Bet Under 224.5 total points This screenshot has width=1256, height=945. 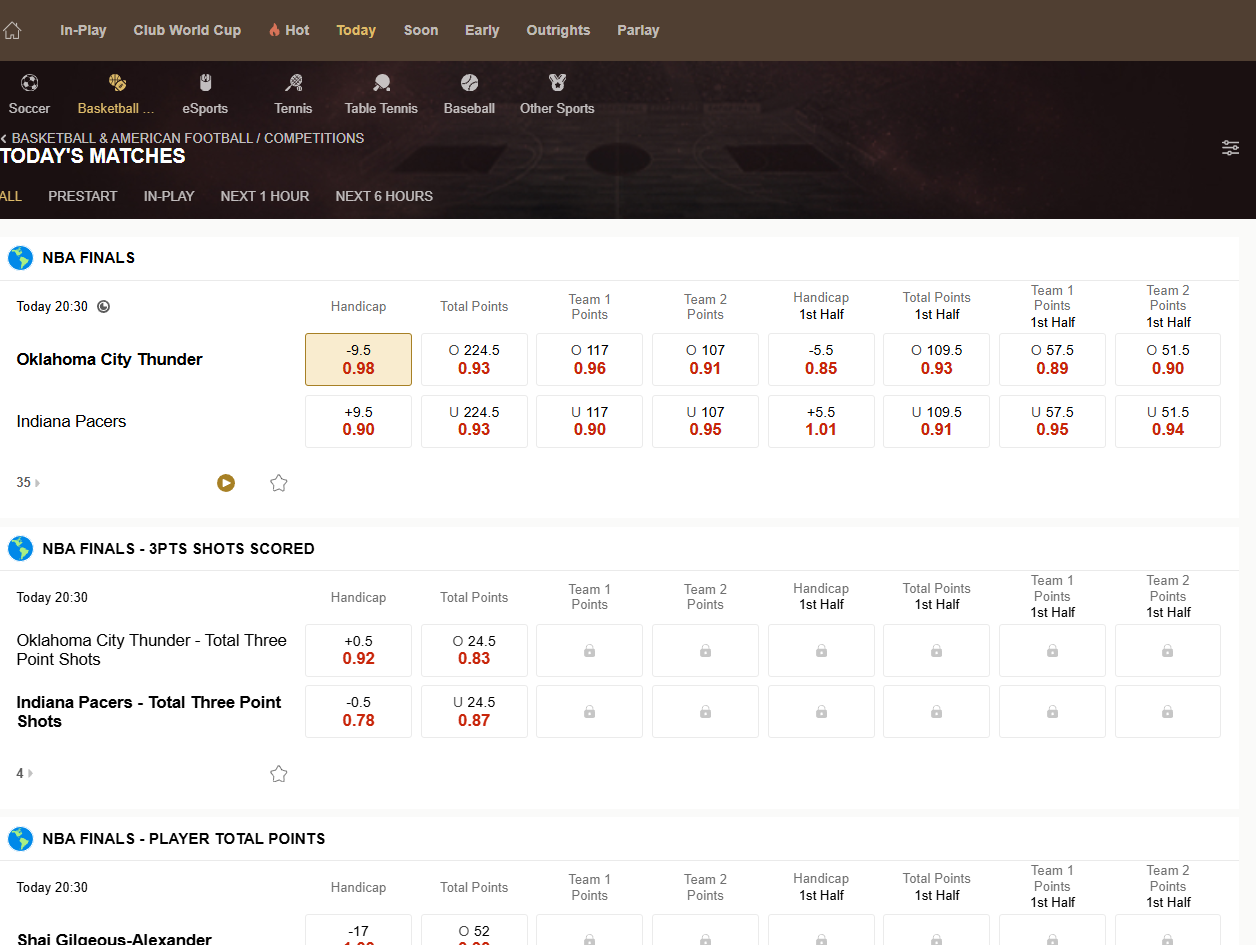(x=474, y=421)
